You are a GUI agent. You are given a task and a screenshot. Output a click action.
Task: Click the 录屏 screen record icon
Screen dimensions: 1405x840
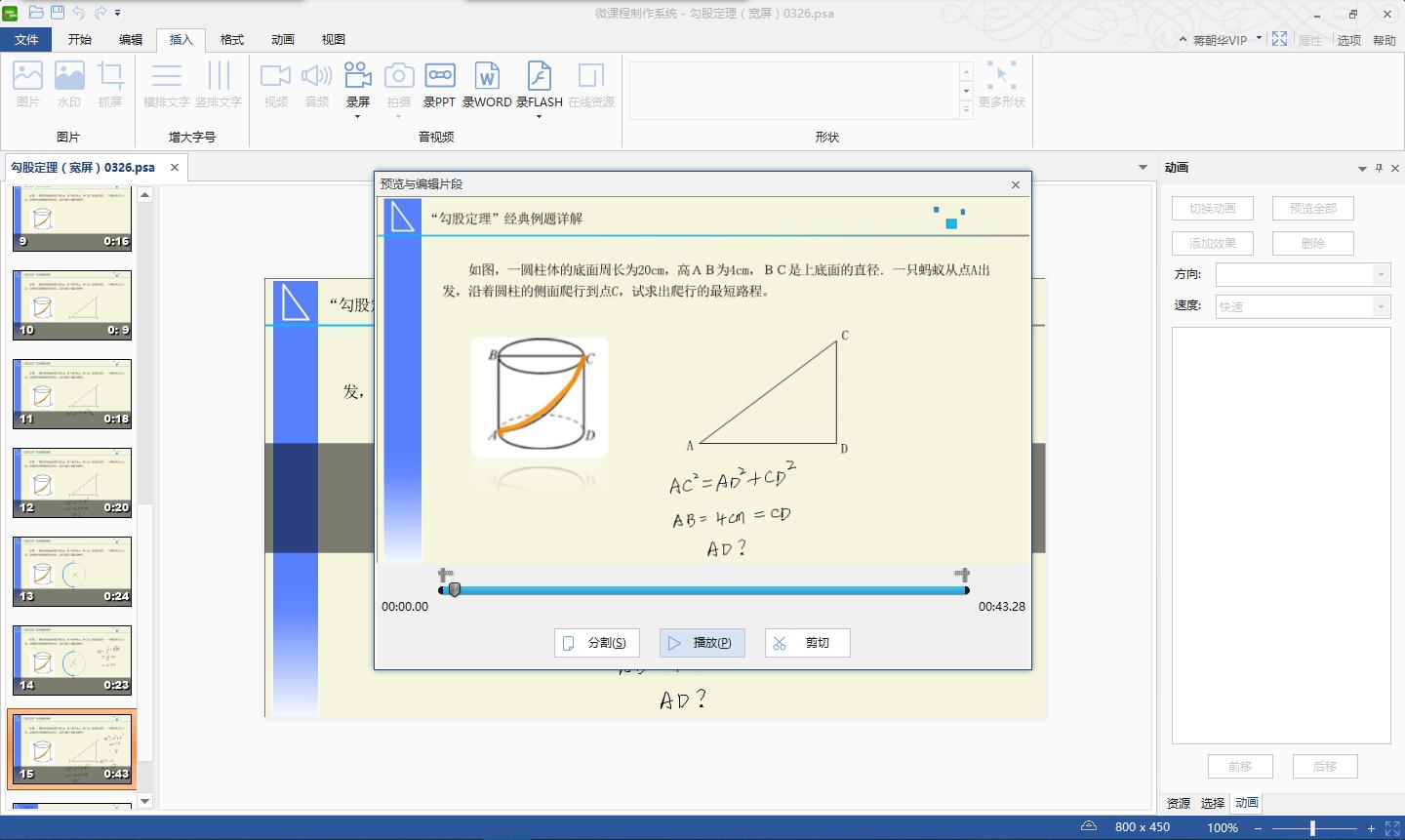click(358, 78)
